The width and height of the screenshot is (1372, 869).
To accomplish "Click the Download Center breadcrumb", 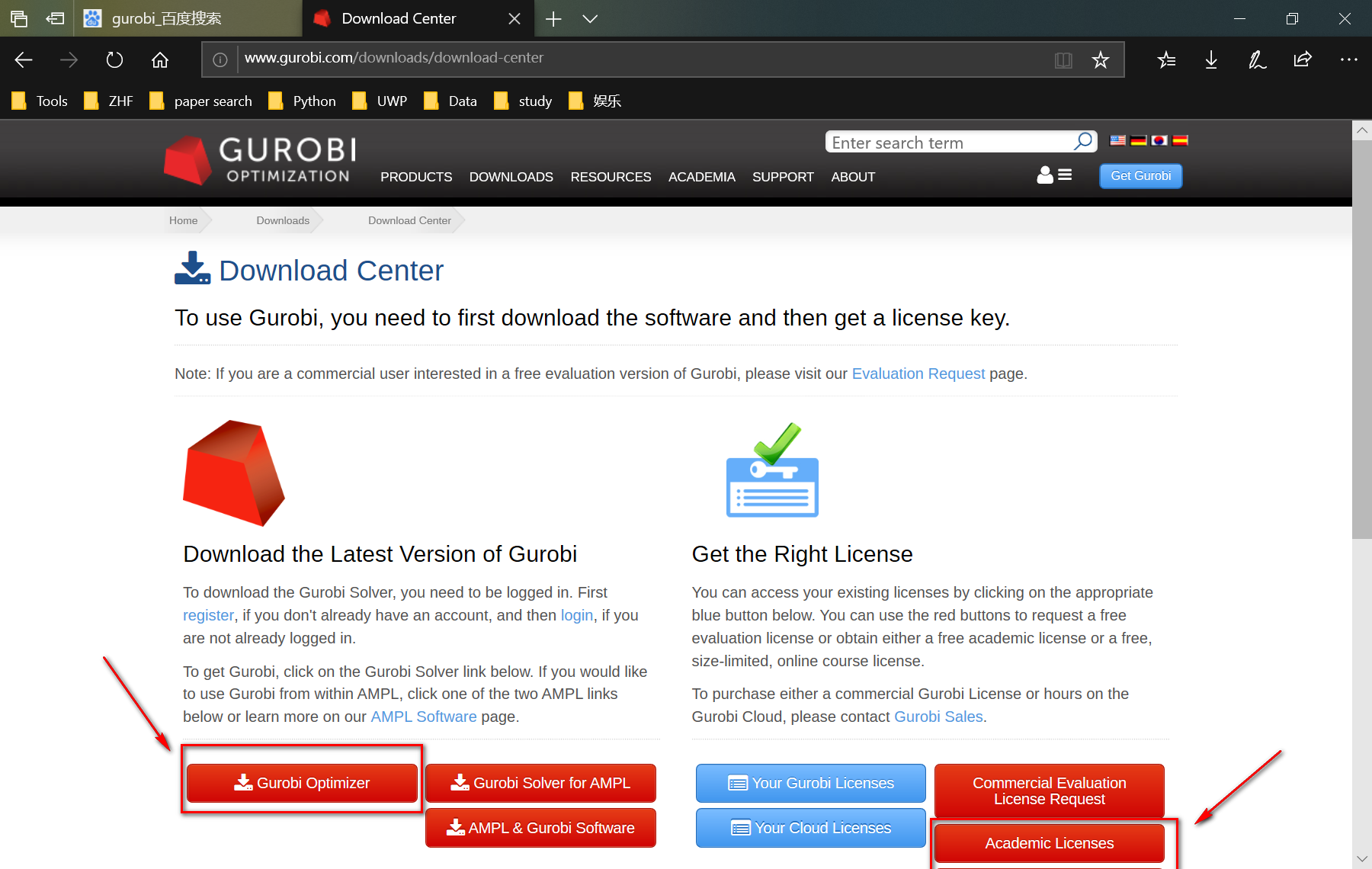I will [409, 220].
